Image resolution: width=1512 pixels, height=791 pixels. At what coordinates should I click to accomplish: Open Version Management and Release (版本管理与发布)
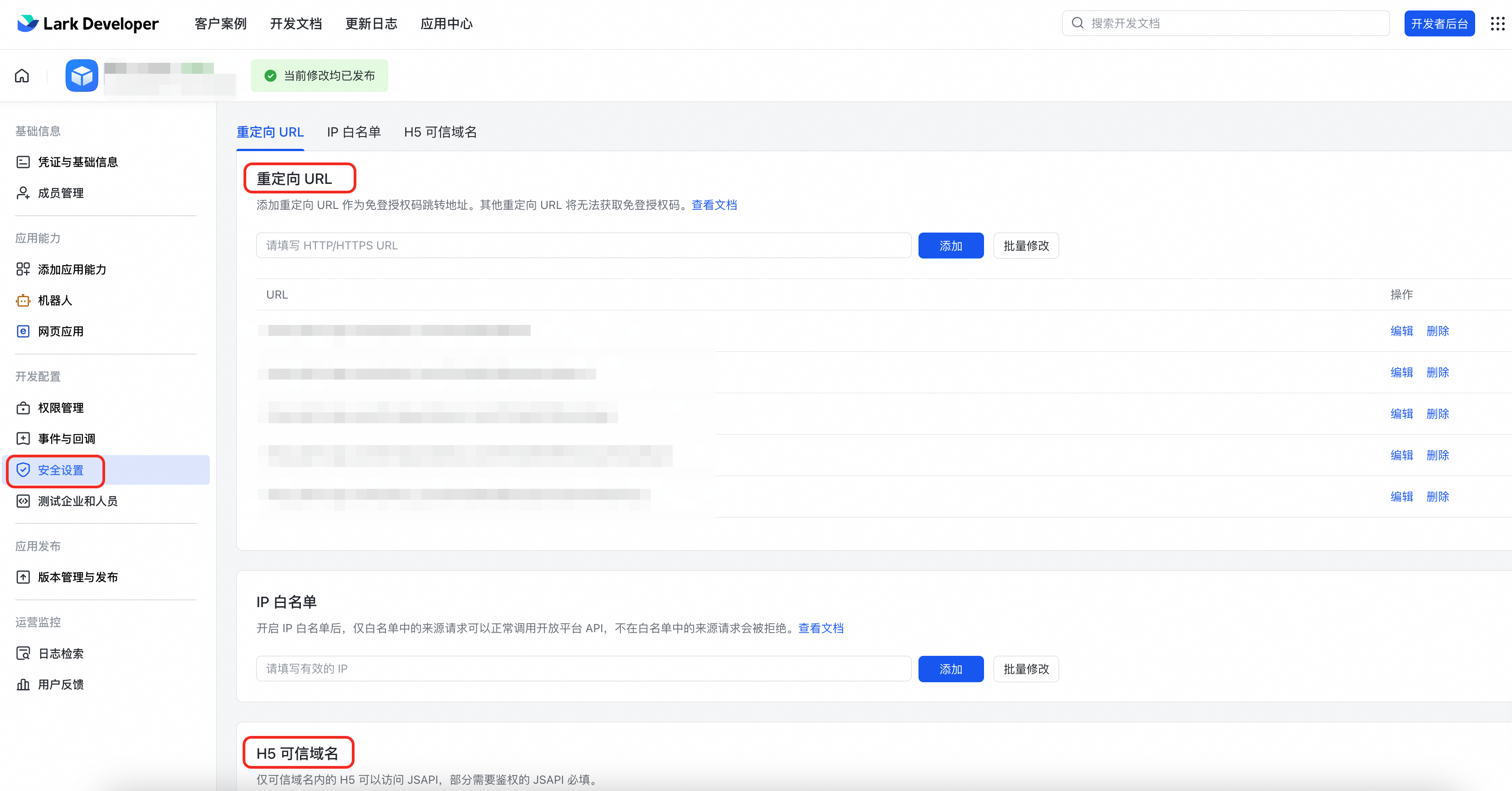77,578
